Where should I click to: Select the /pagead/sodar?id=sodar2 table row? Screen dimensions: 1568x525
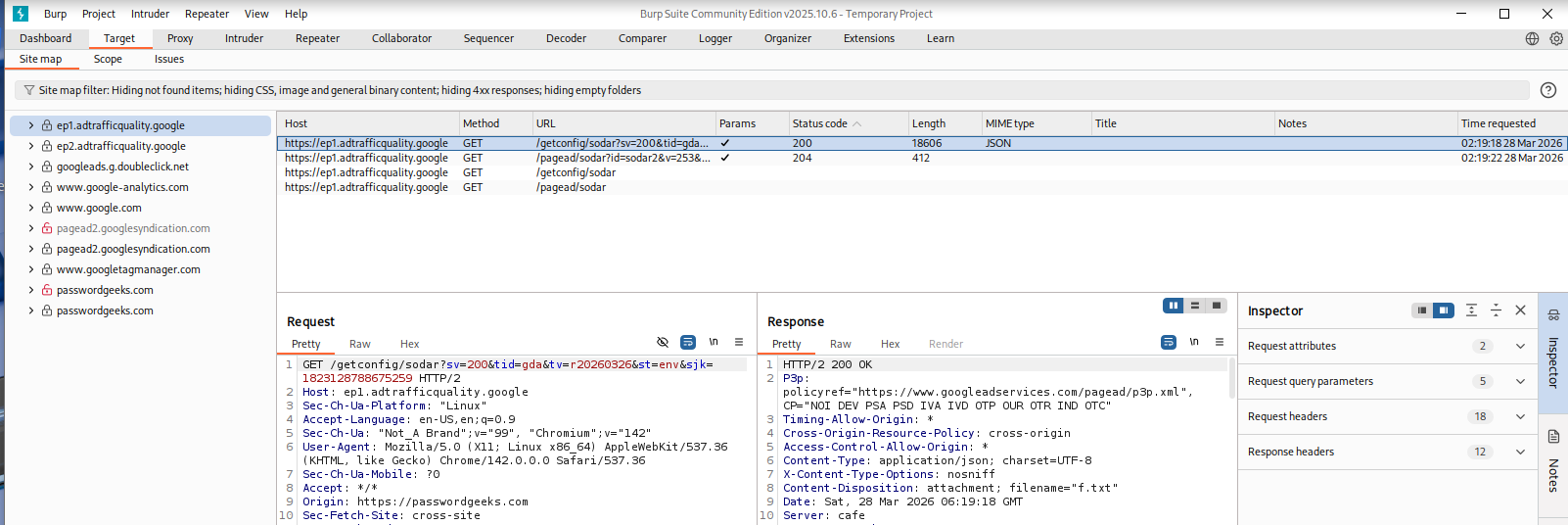click(x=922, y=158)
